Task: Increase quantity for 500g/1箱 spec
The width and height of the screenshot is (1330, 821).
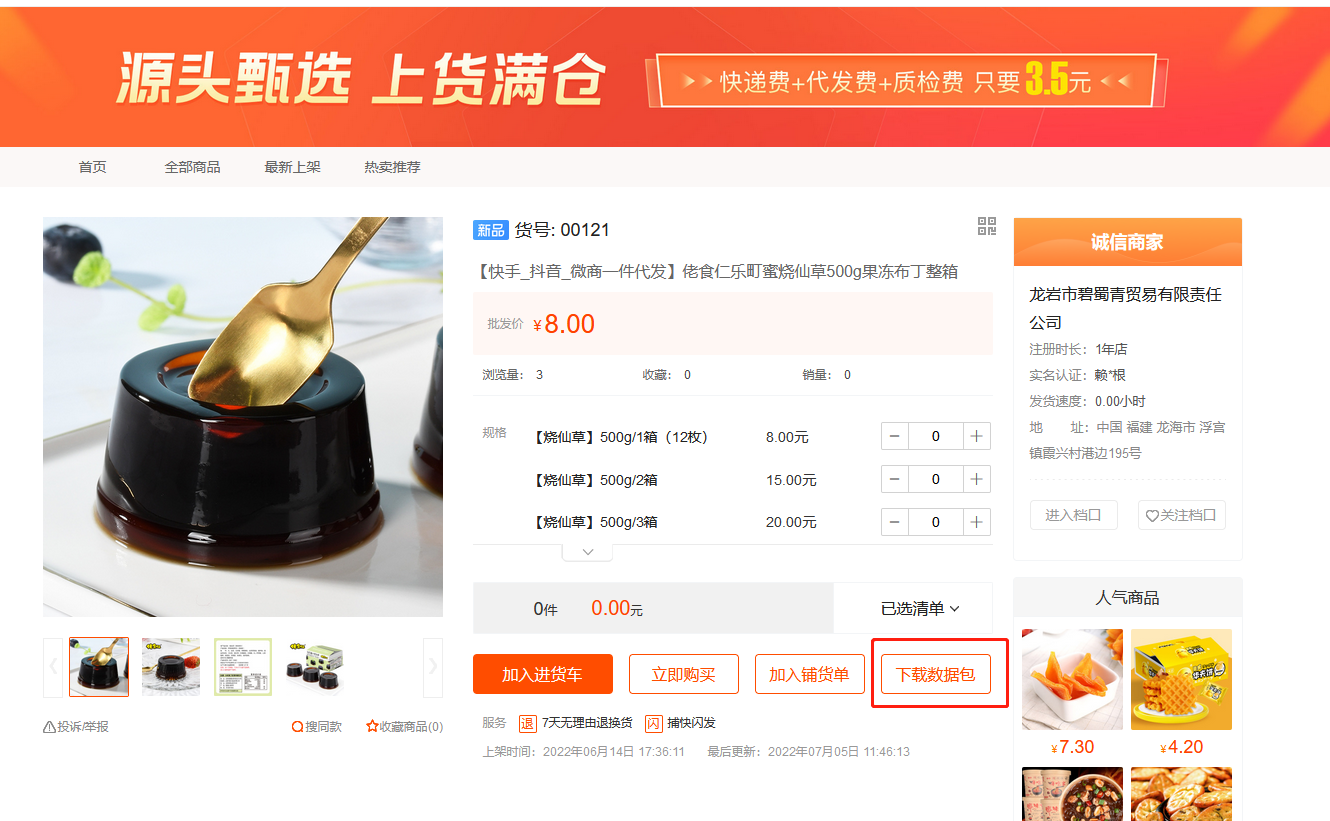Action: point(977,436)
